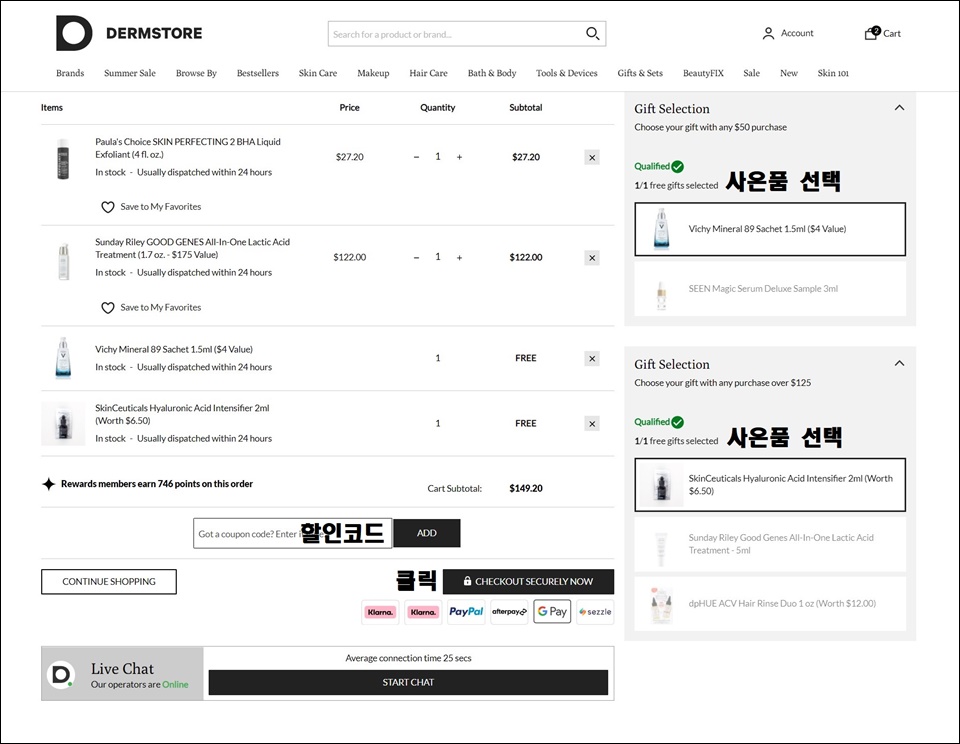This screenshot has height=744, width=960.
Task: Go to Bestsellers in the navigation
Action: click(x=258, y=73)
